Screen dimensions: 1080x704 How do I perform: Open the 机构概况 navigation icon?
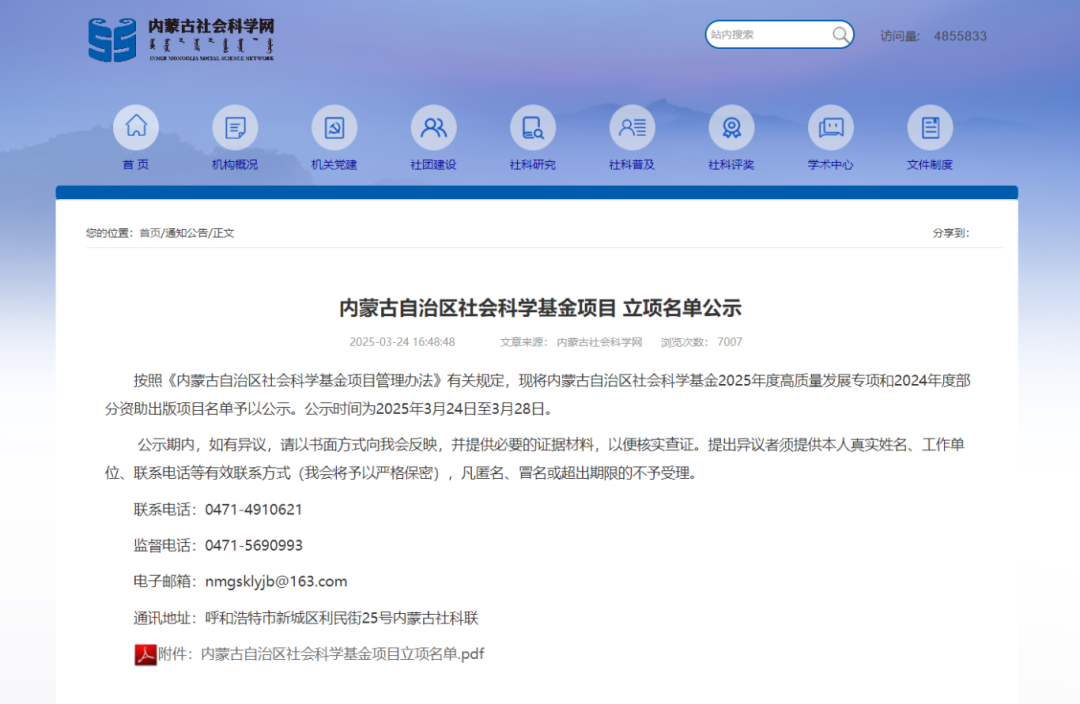(x=235, y=128)
